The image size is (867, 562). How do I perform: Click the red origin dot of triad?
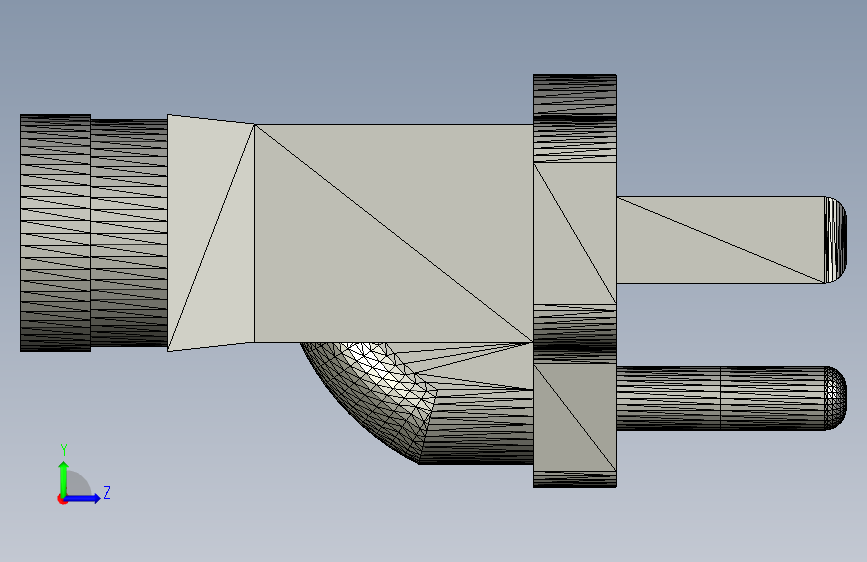coord(62,499)
